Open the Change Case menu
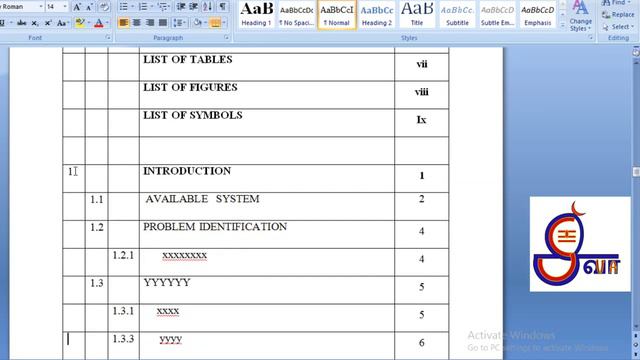640x360 pixels. (x=62, y=23)
